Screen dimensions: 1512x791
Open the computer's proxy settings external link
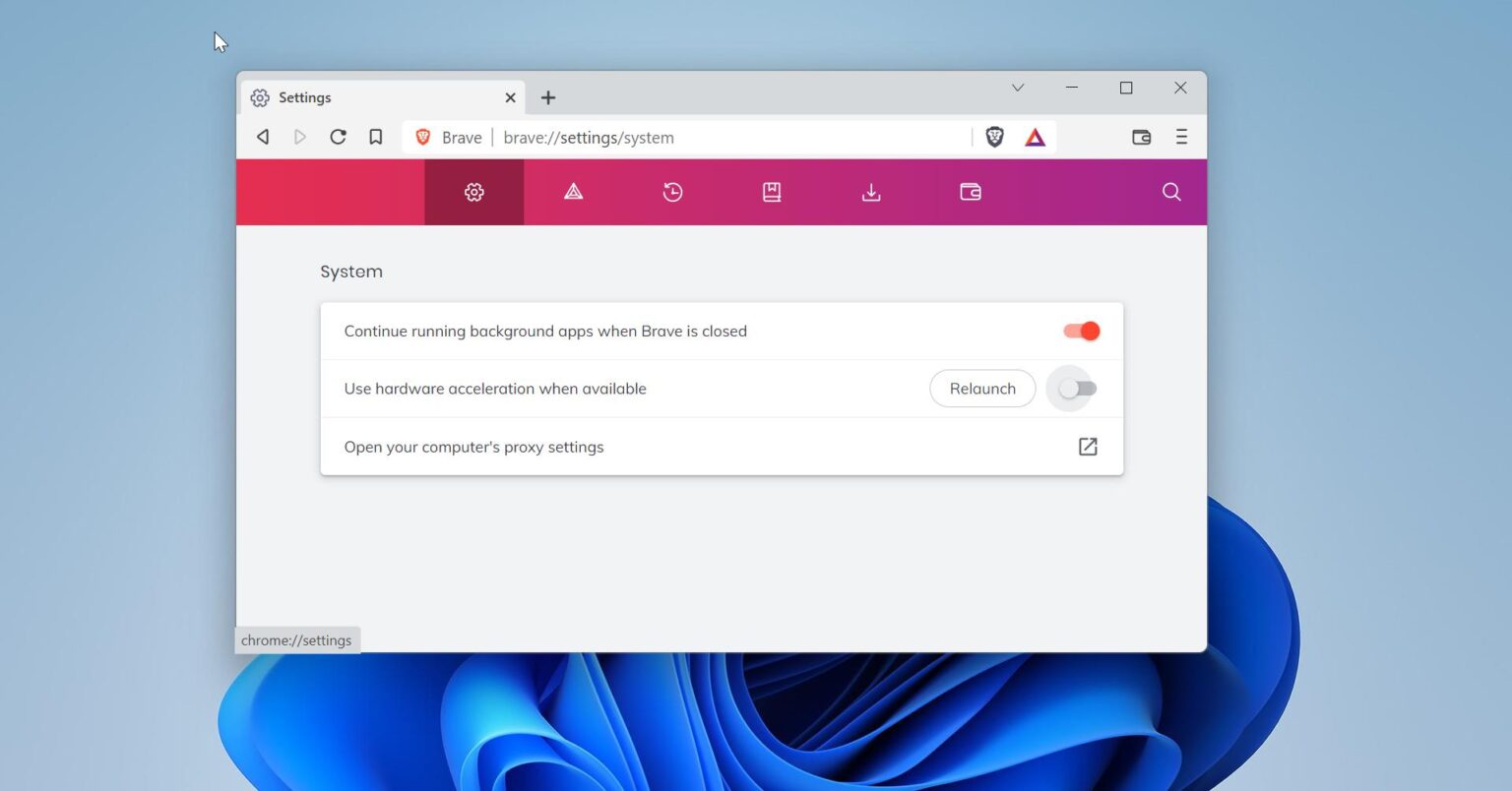[1087, 447]
